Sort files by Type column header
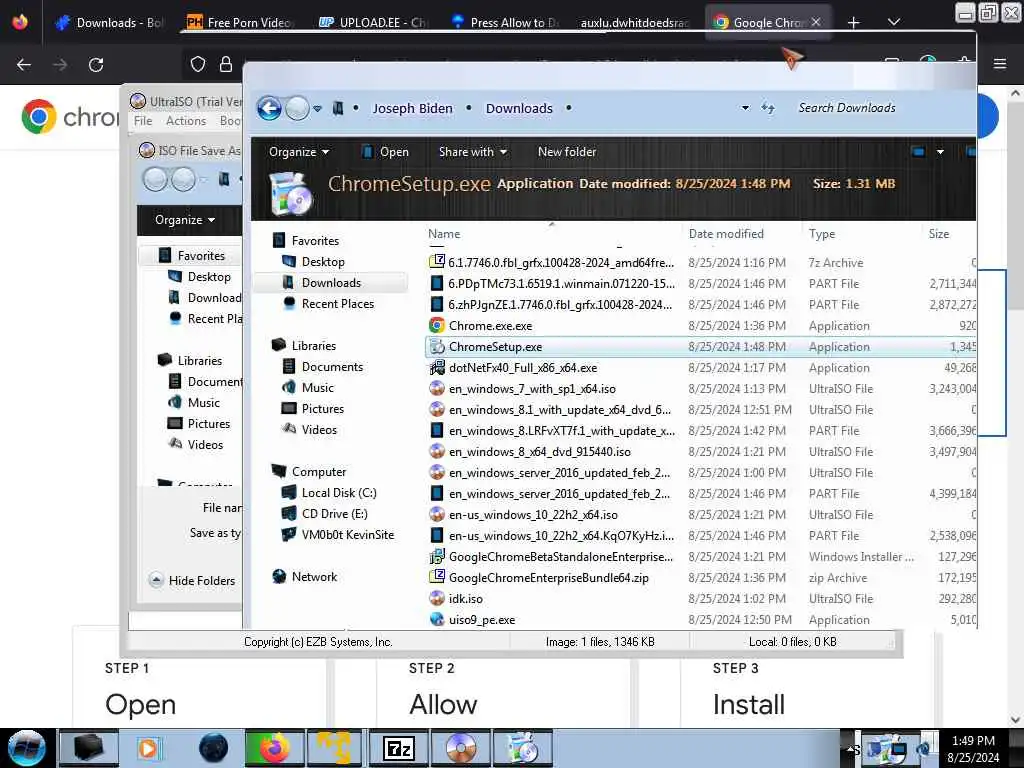Image resolution: width=1024 pixels, height=768 pixels. coord(822,234)
